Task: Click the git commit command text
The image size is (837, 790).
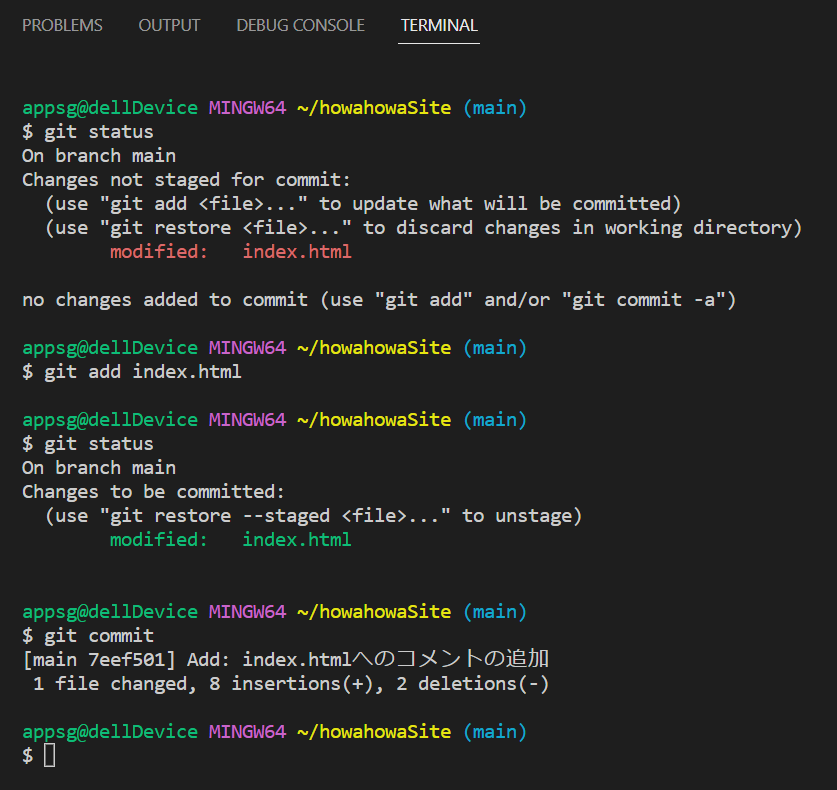Action: point(98,635)
